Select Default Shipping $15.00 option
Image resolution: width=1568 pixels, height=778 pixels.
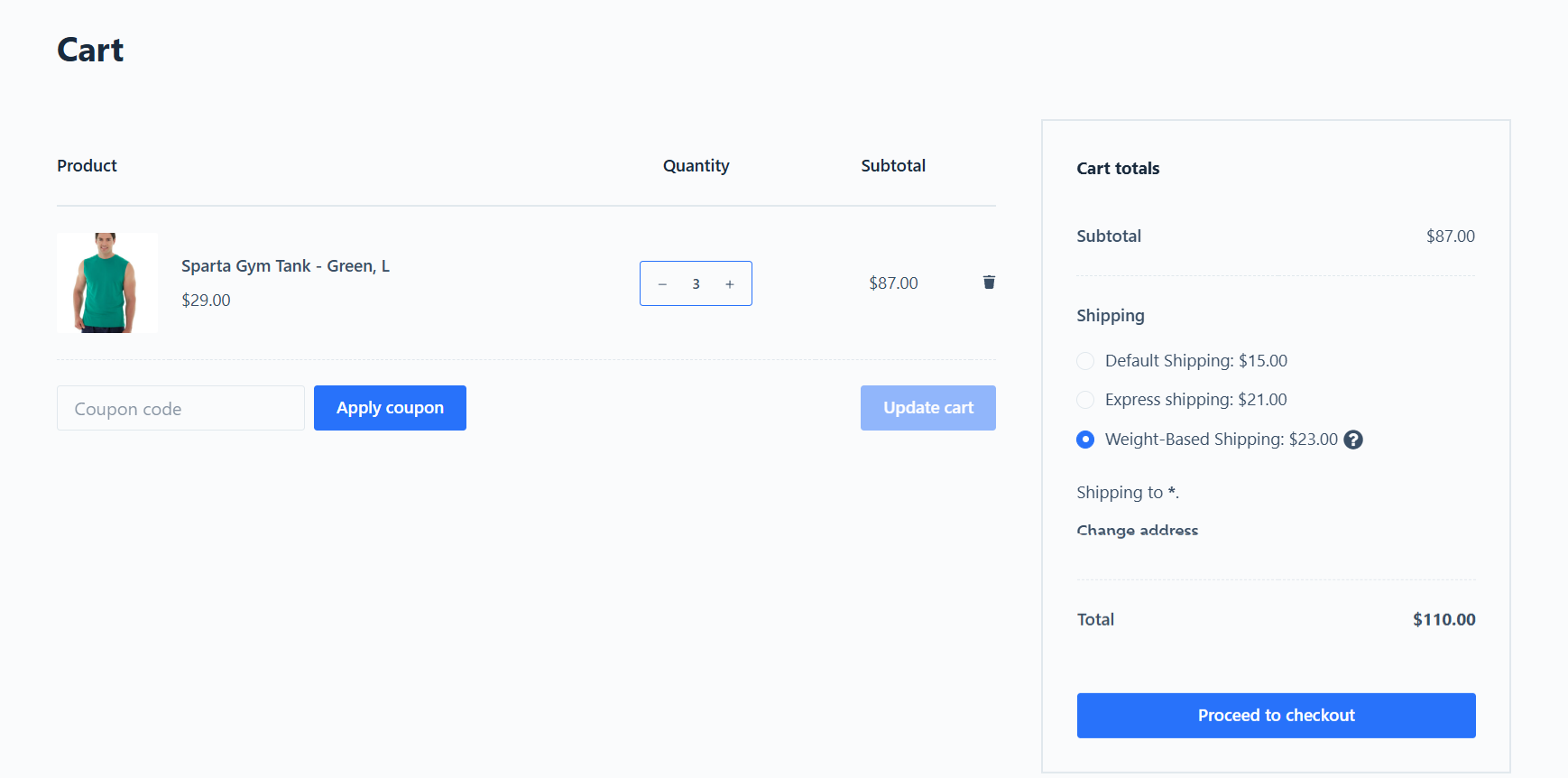1085,361
